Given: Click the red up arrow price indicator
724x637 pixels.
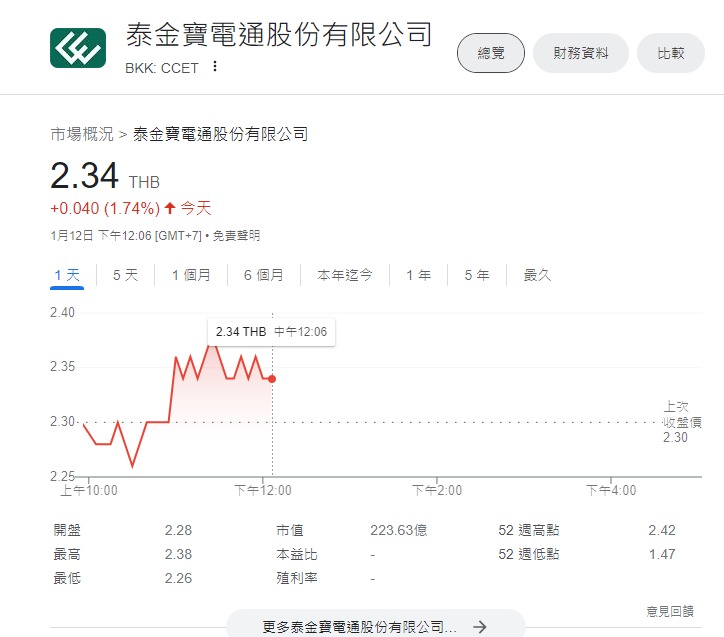Looking at the screenshot, I should click(170, 208).
